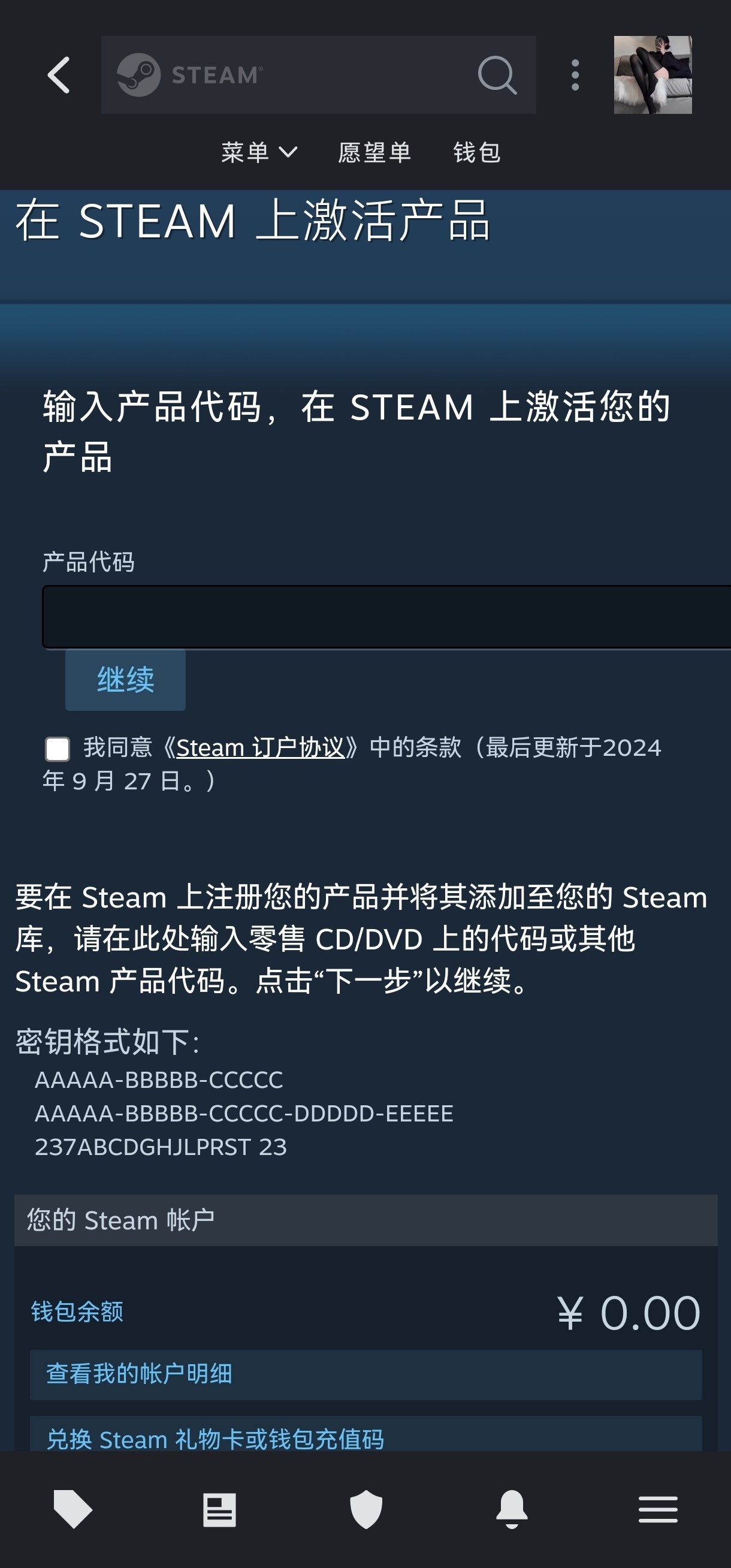Open the profile avatar thumbnail
The height and width of the screenshot is (1568, 731).
click(x=653, y=75)
